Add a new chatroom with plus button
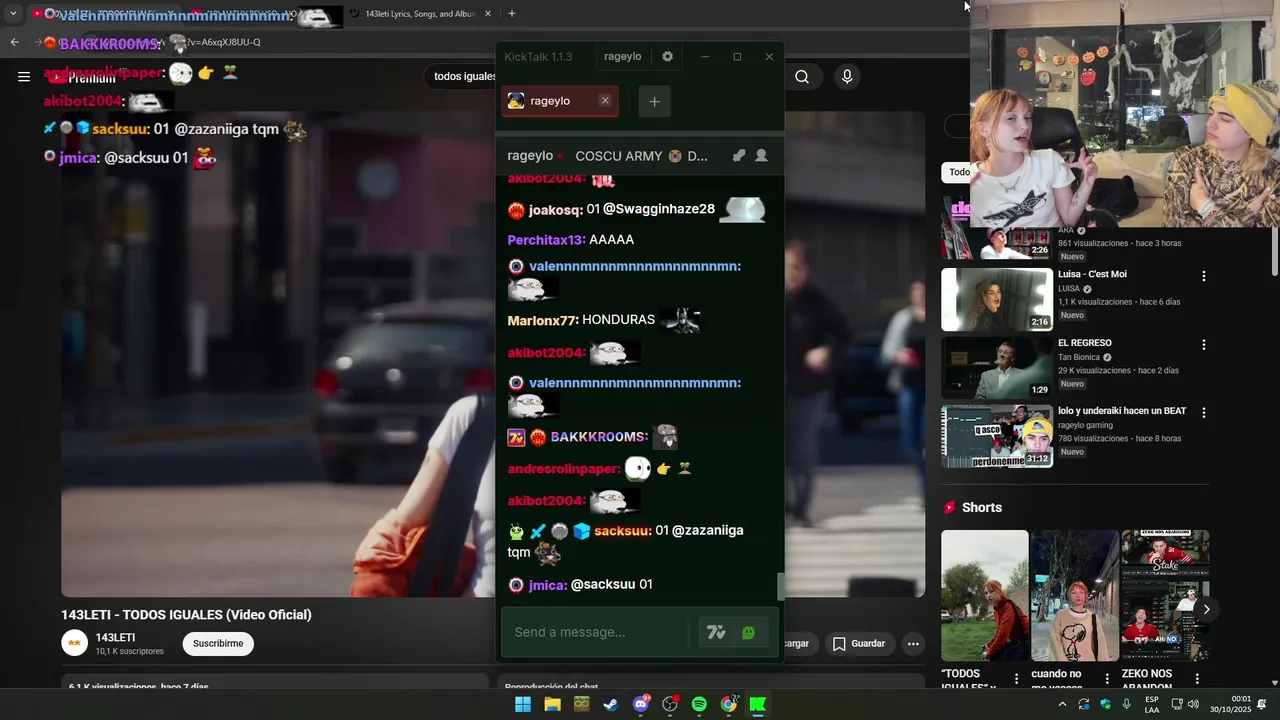 654,101
